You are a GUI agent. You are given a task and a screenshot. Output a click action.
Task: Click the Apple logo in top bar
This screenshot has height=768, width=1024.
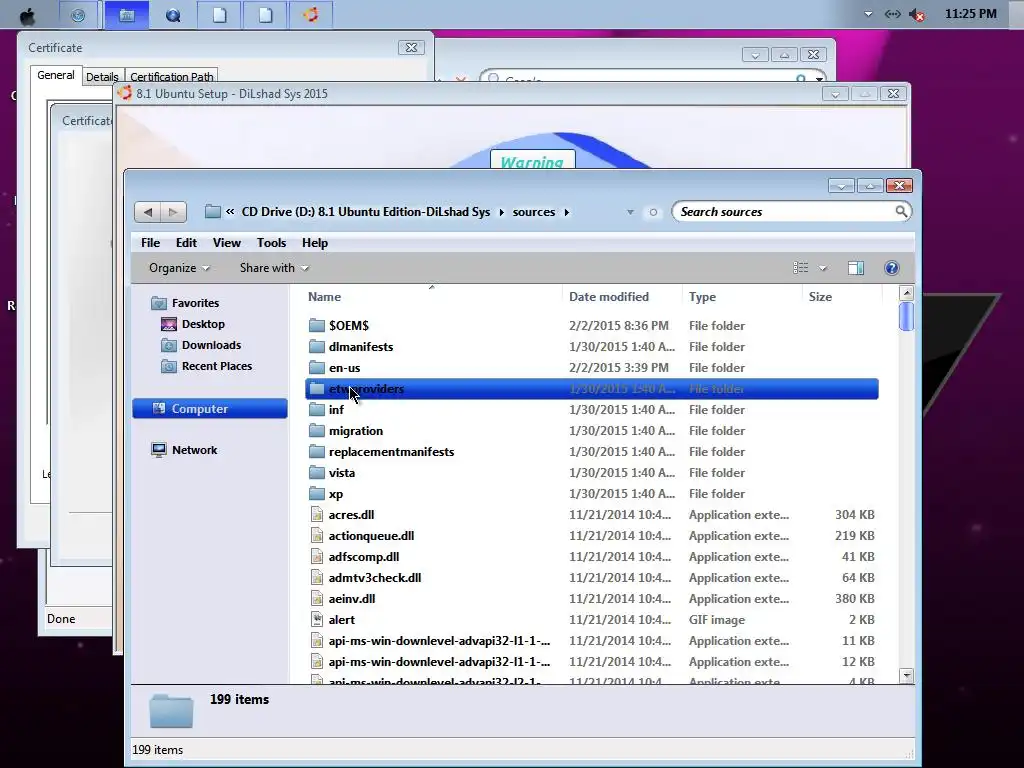[27, 15]
